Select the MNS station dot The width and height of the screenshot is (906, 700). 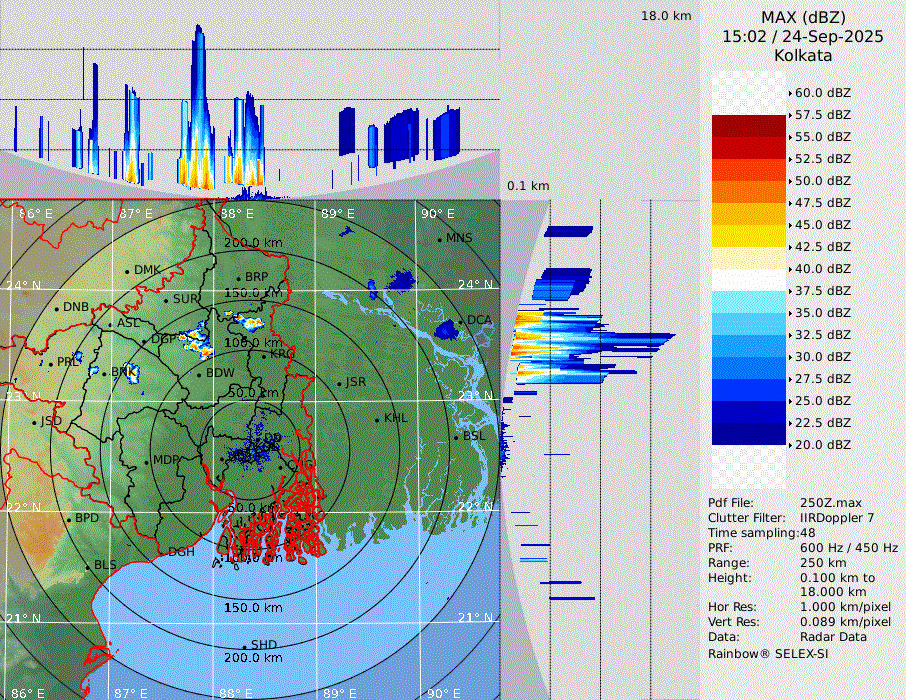point(440,238)
